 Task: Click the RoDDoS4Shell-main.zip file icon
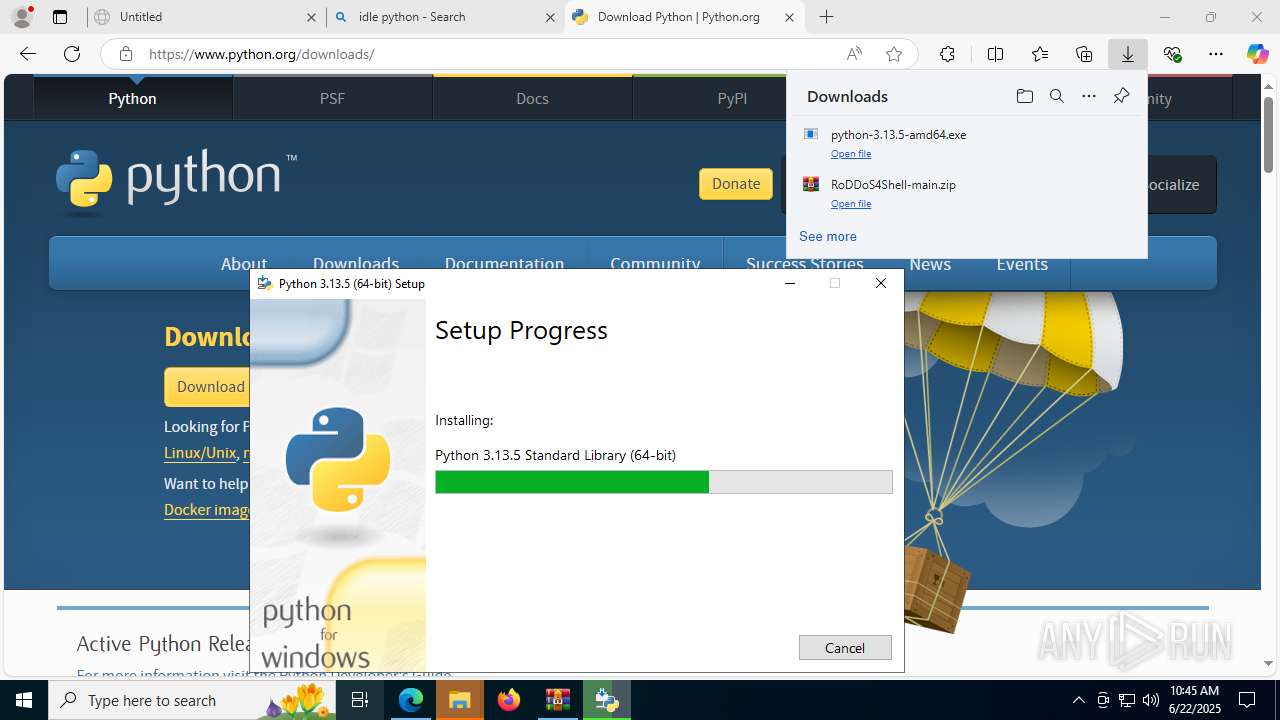[x=811, y=184]
